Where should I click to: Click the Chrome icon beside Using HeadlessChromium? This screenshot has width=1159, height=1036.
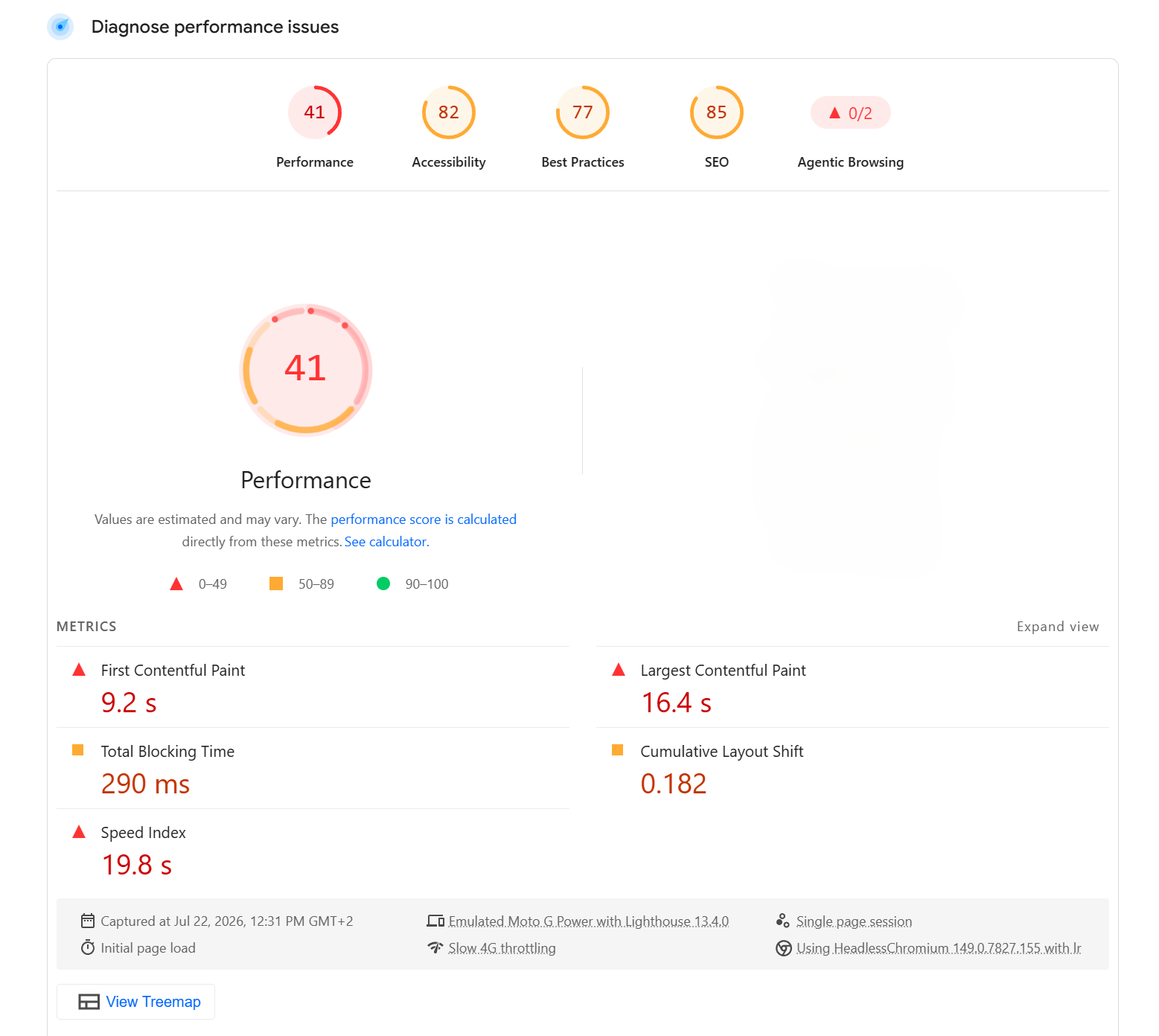click(x=784, y=948)
